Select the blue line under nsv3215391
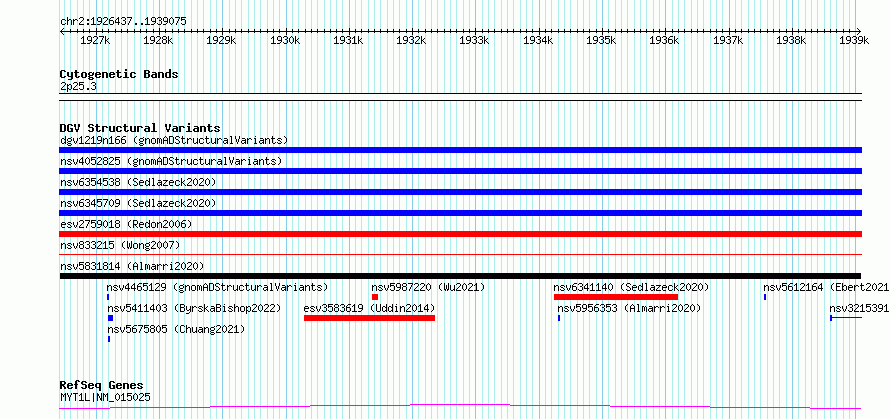 pyautogui.click(x=846, y=318)
